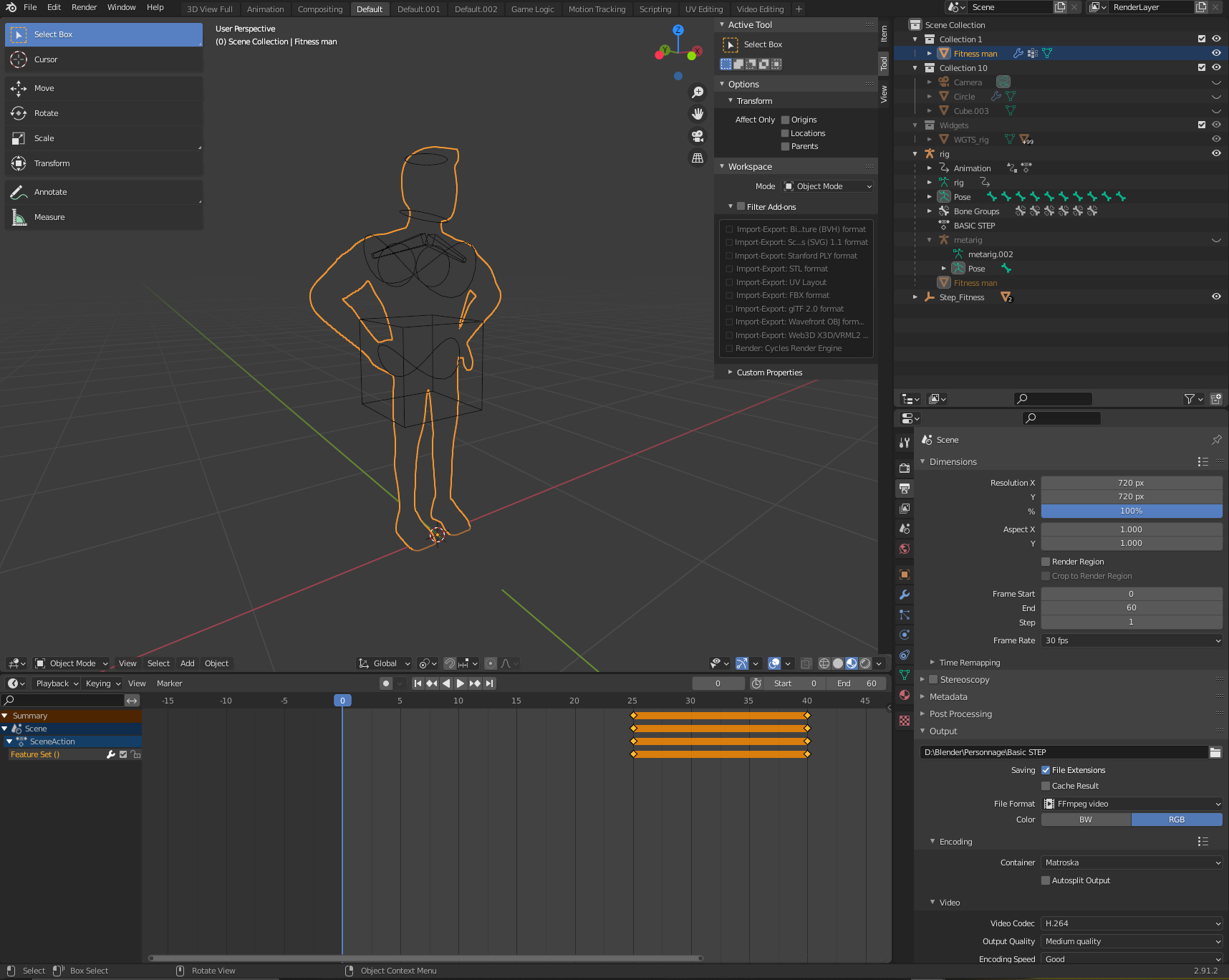Expand the Time Remapping section
1229x980 pixels.
click(x=969, y=663)
